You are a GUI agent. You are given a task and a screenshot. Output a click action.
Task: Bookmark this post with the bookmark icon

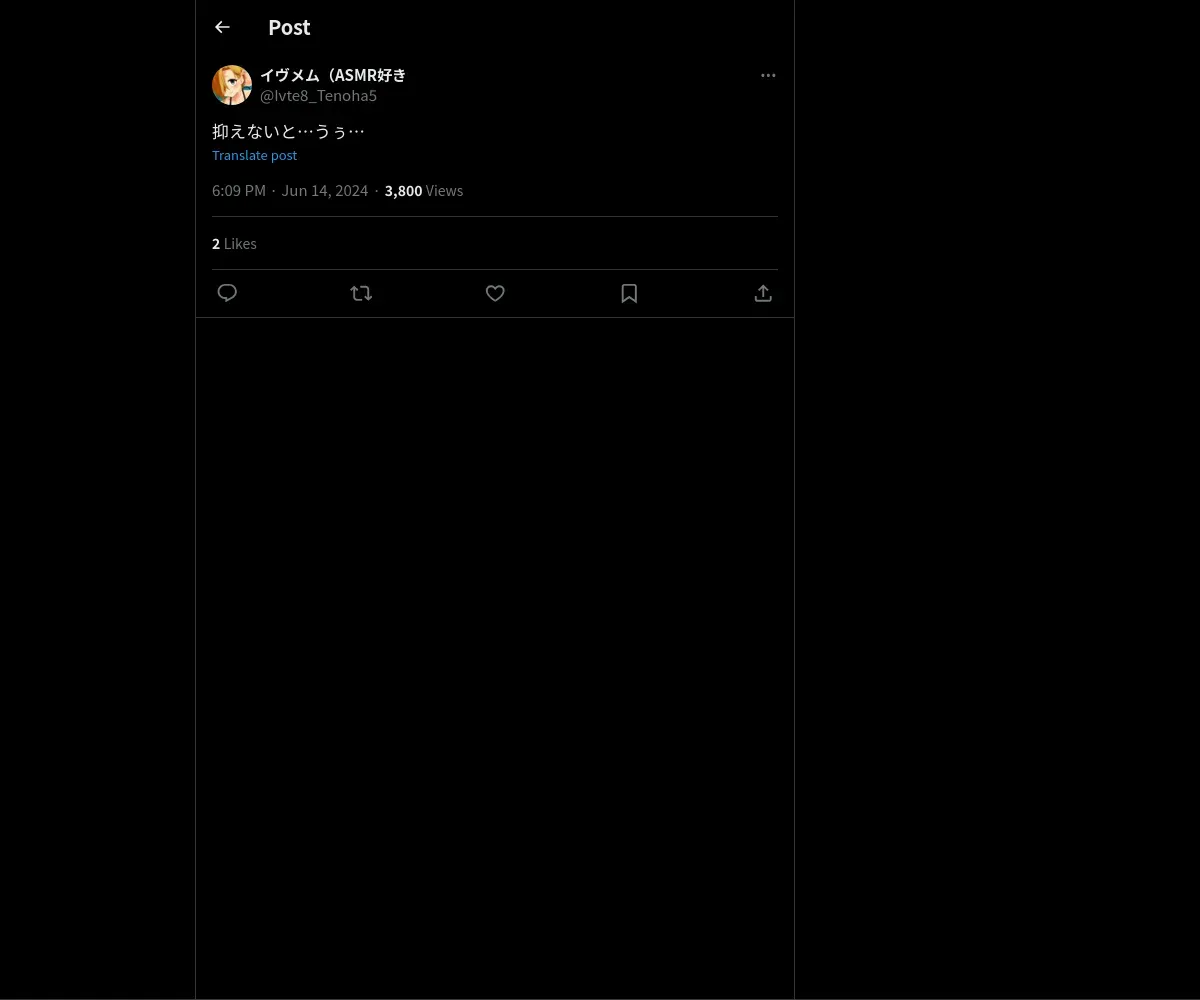pyautogui.click(x=629, y=293)
